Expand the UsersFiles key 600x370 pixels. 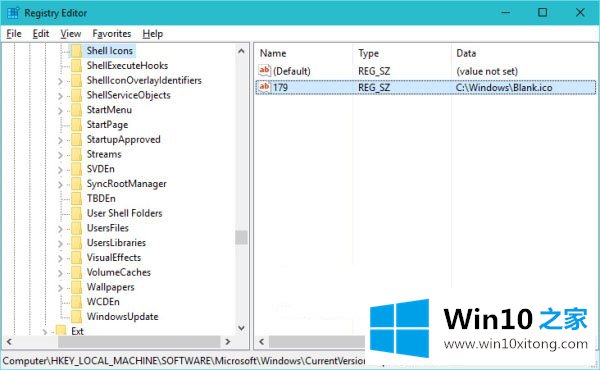coord(60,229)
